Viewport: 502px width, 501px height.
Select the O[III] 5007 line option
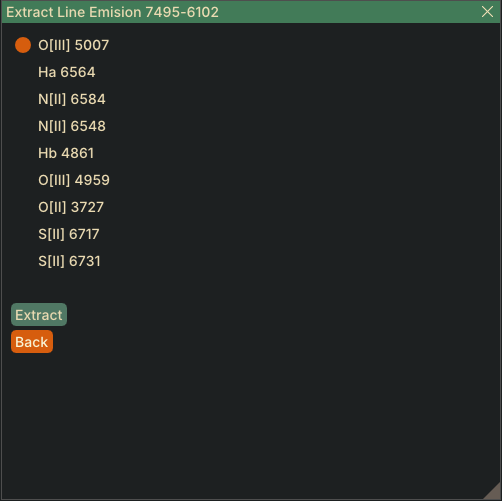pos(74,45)
